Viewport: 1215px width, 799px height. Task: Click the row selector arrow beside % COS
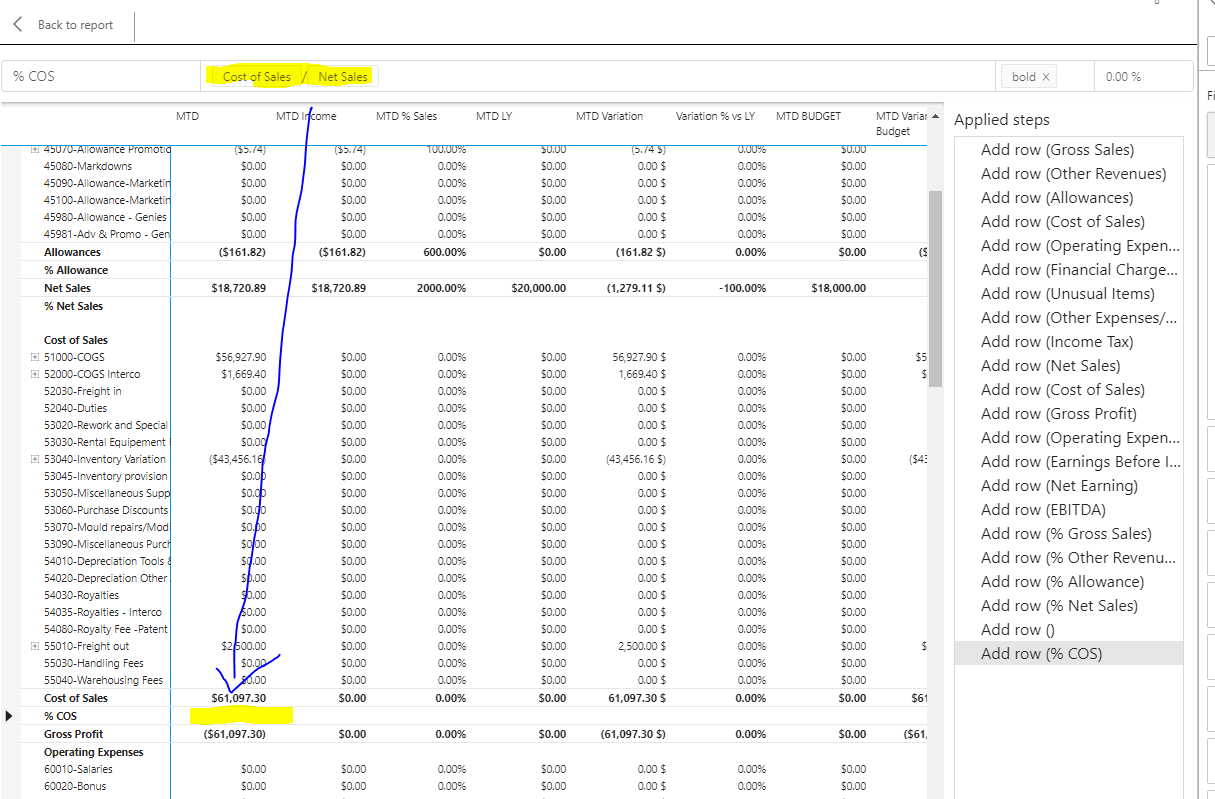10,716
